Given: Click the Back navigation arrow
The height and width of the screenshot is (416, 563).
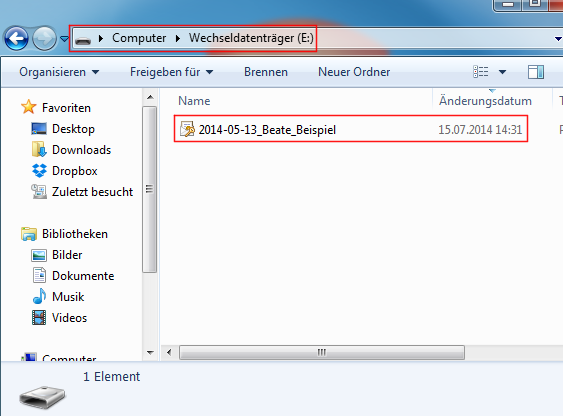Looking at the screenshot, I should (x=16, y=38).
